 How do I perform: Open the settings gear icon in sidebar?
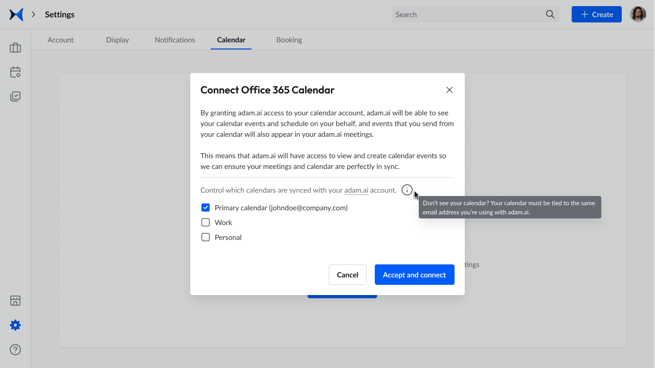15,325
